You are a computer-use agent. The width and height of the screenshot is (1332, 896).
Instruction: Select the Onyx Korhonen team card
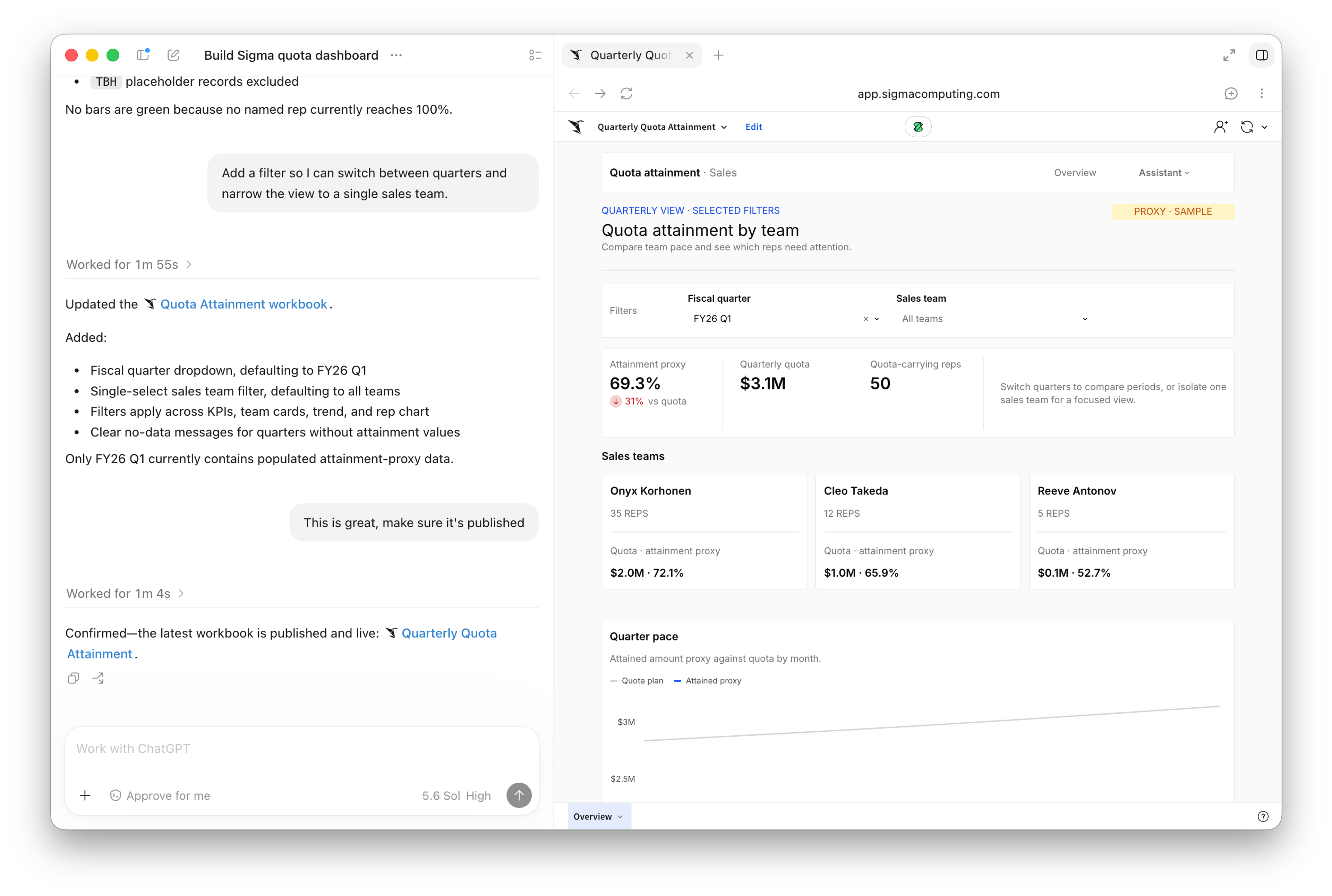[704, 532]
